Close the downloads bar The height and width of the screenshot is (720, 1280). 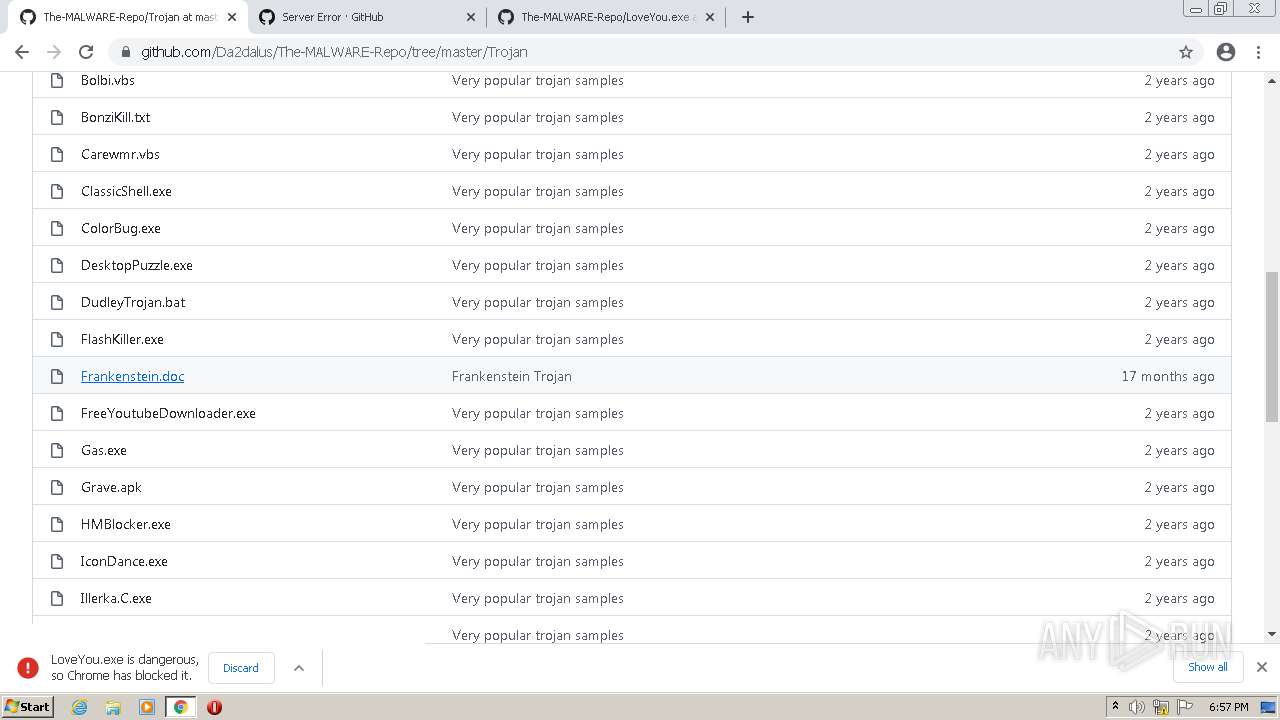[1262, 667]
